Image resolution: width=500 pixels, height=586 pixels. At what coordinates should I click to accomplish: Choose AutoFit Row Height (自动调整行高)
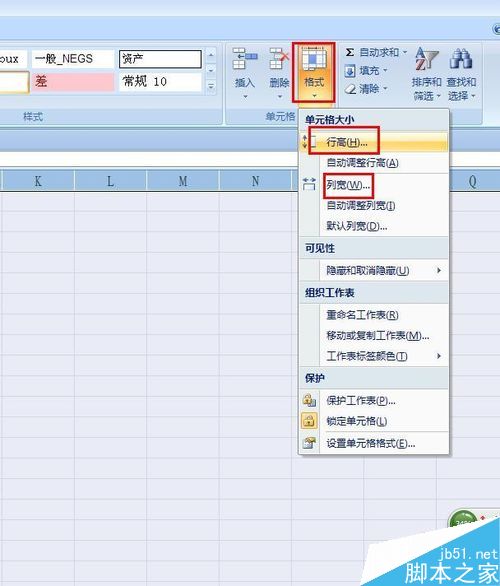pos(374,163)
